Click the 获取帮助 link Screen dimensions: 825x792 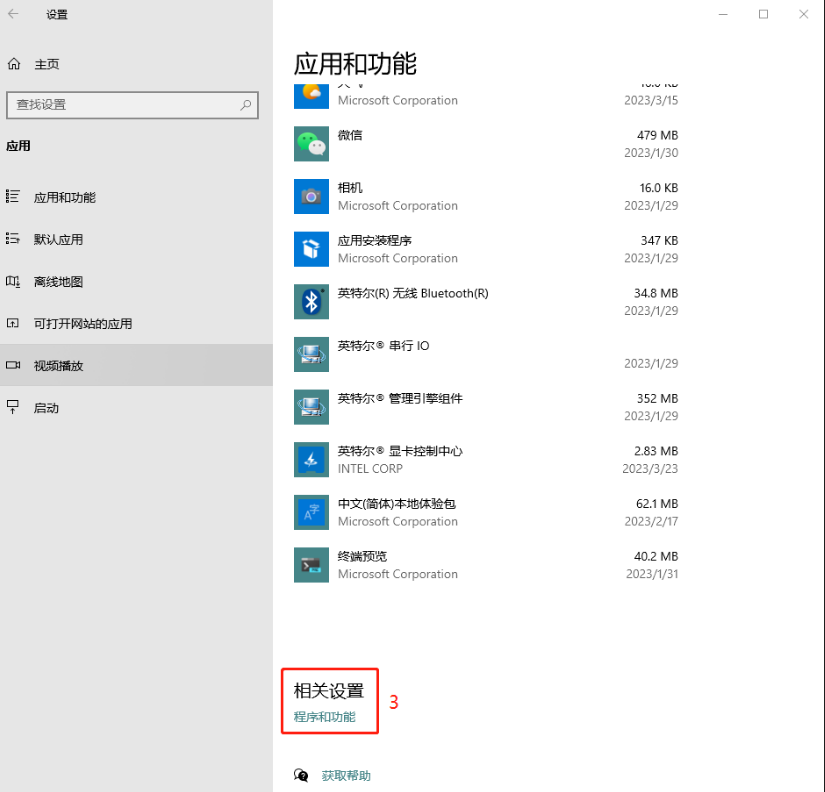(346, 775)
